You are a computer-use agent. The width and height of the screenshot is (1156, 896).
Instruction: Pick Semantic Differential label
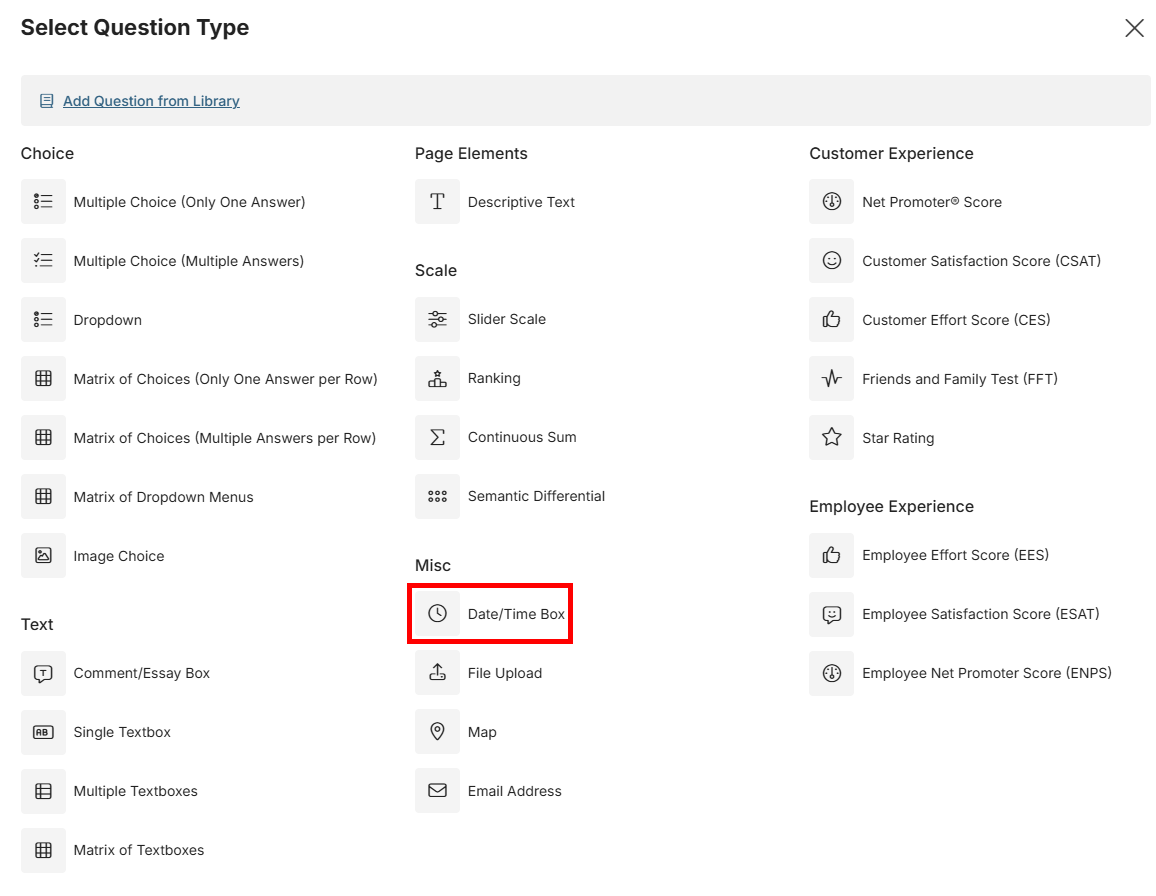[x=537, y=496]
